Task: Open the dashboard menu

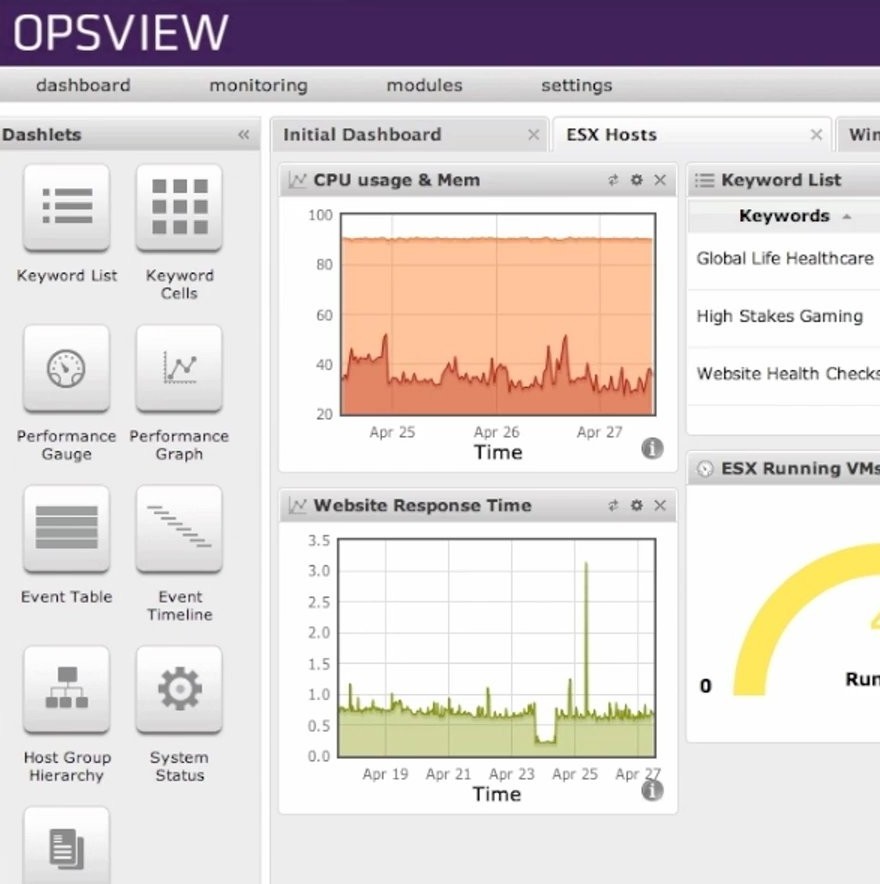Action: click(83, 85)
